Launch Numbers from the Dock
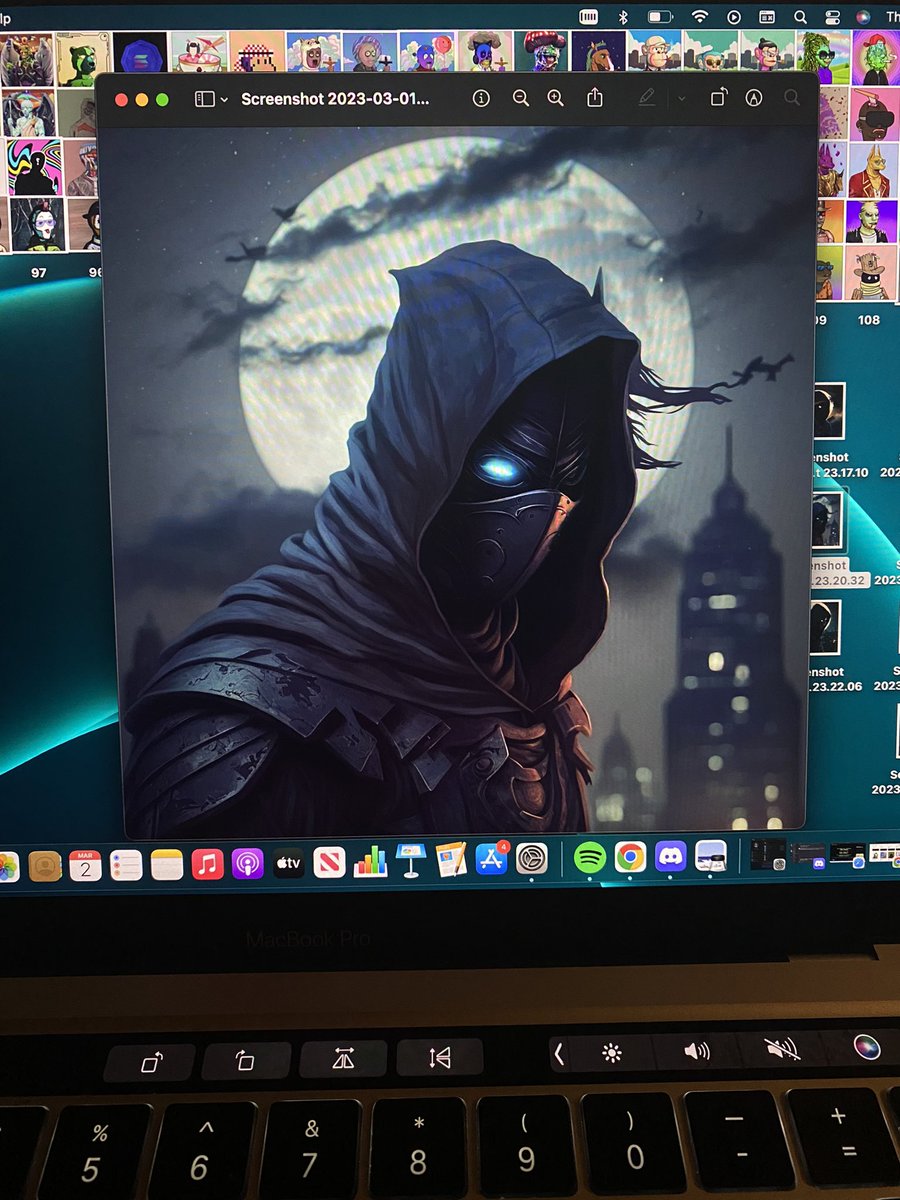Screen dimensions: 900x1200 (370, 861)
